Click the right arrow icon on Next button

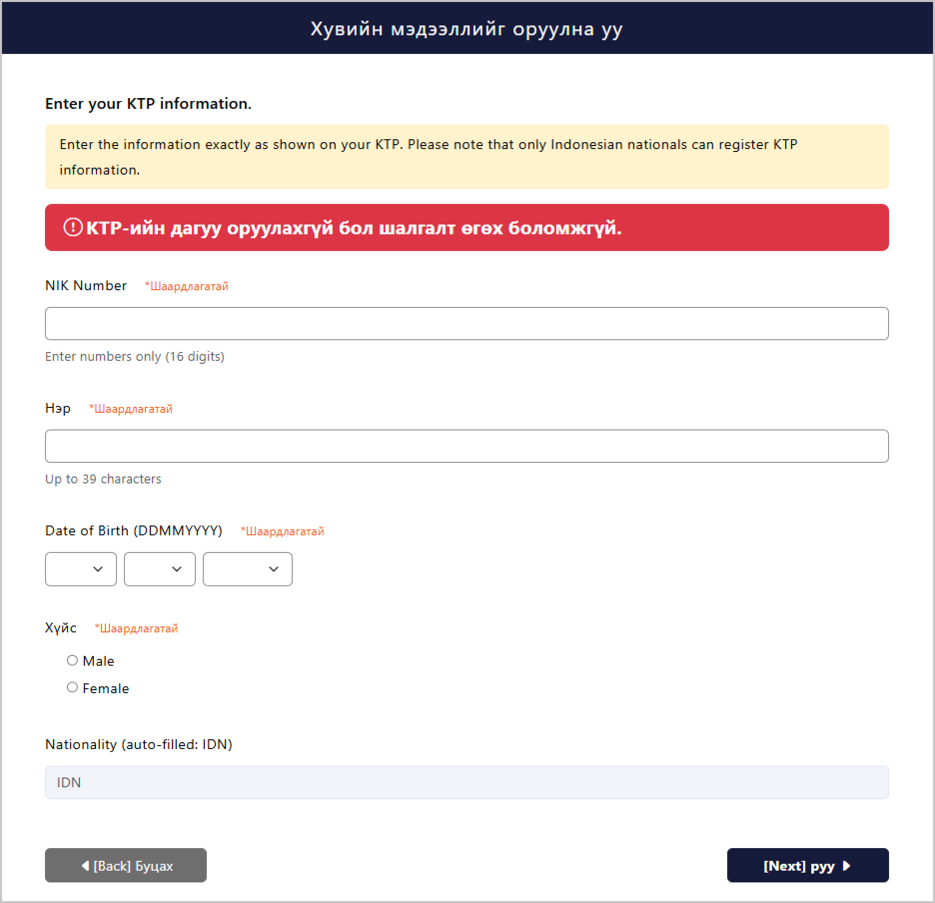click(x=846, y=865)
